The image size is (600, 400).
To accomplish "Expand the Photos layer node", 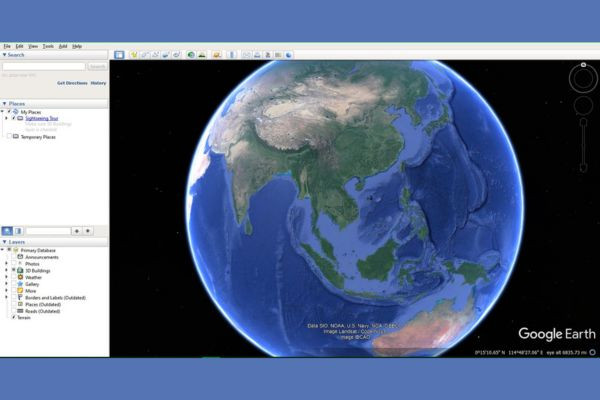I will (7, 264).
